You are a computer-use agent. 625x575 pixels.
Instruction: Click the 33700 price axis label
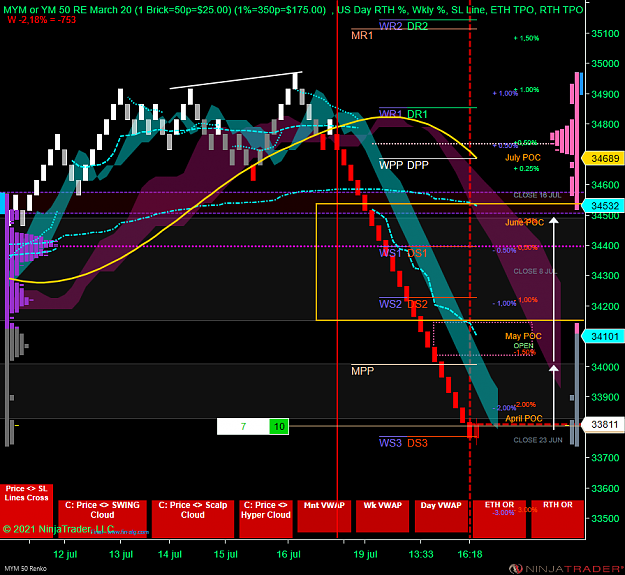[x=605, y=457]
